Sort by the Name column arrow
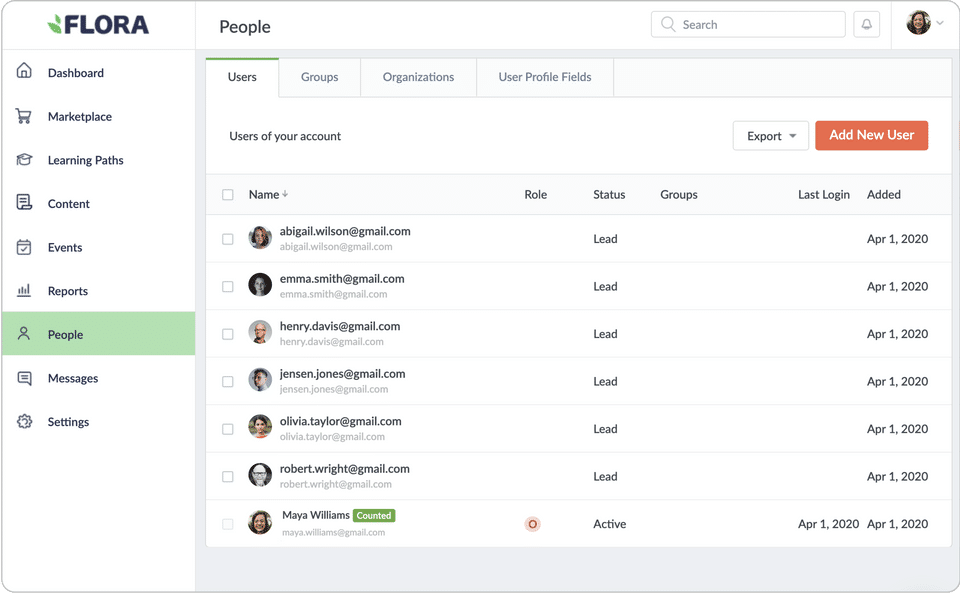Viewport: 960px width, 593px height. click(x=285, y=194)
